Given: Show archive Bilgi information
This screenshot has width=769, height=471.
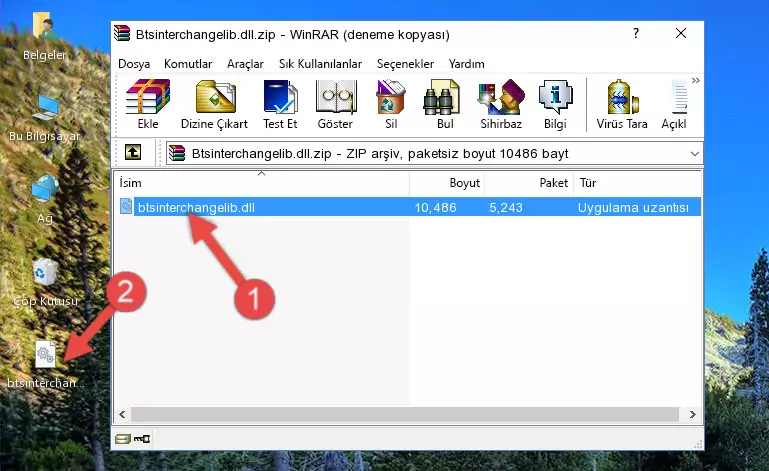Looking at the screenshot, I should point(555,104).
